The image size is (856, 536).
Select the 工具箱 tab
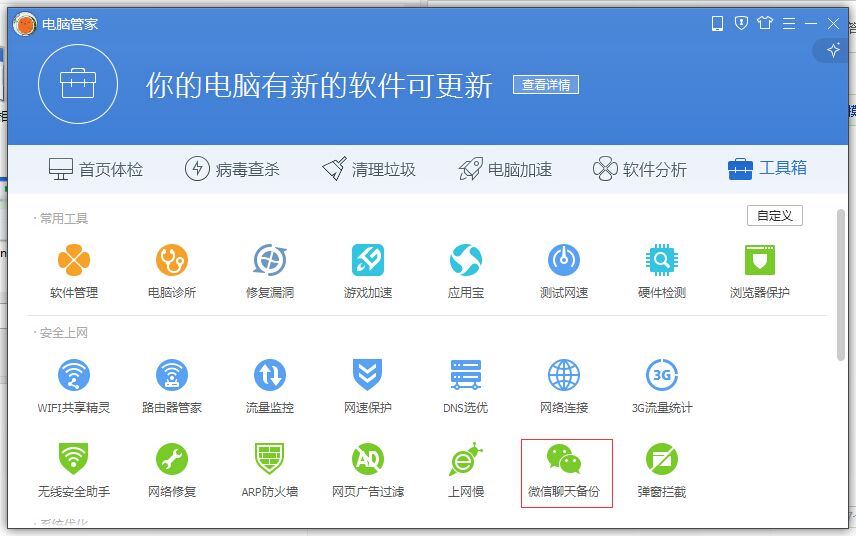[x=767, y=168]
